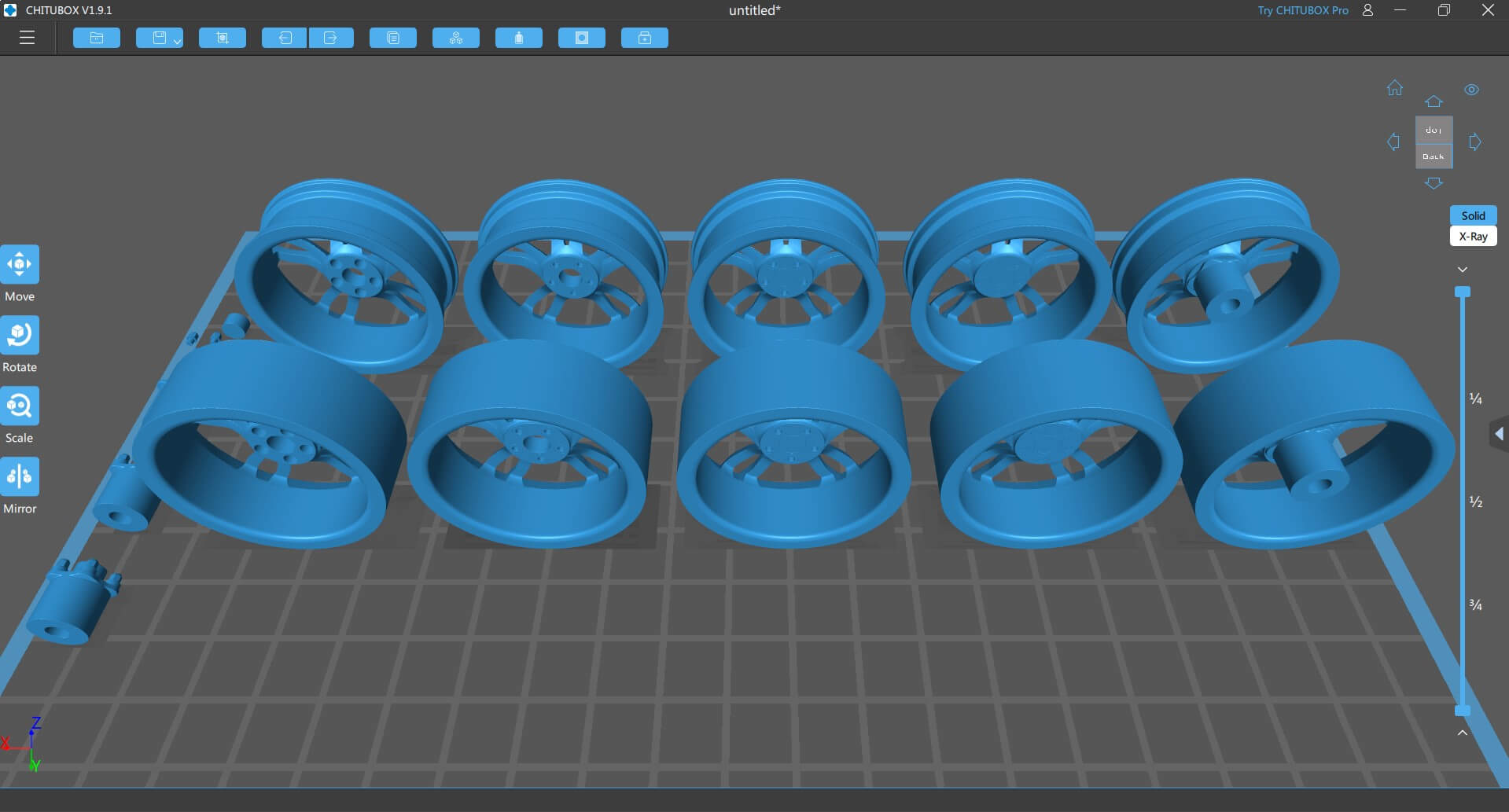The image size is (1509, 812).
Task: Click the Try CHITUBOX Pro link
Action: [x=1302, y=10]
